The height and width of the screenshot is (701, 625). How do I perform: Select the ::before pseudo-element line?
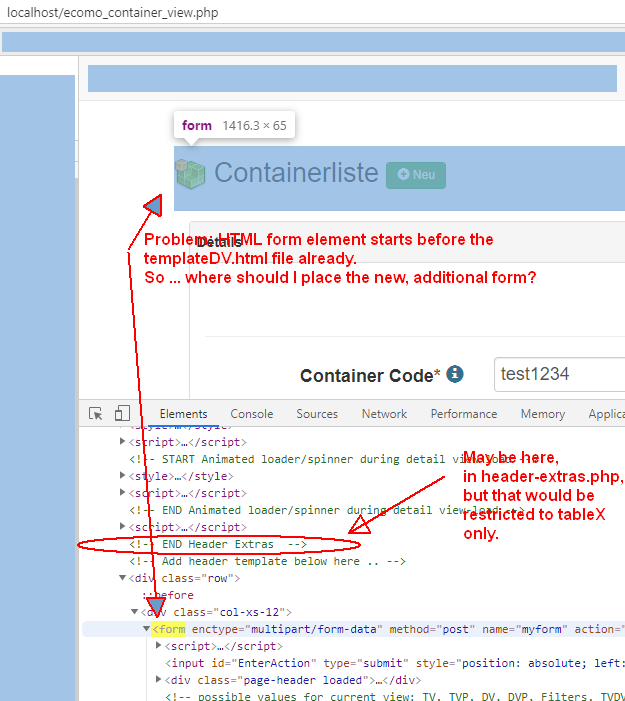tap(168, 595)
